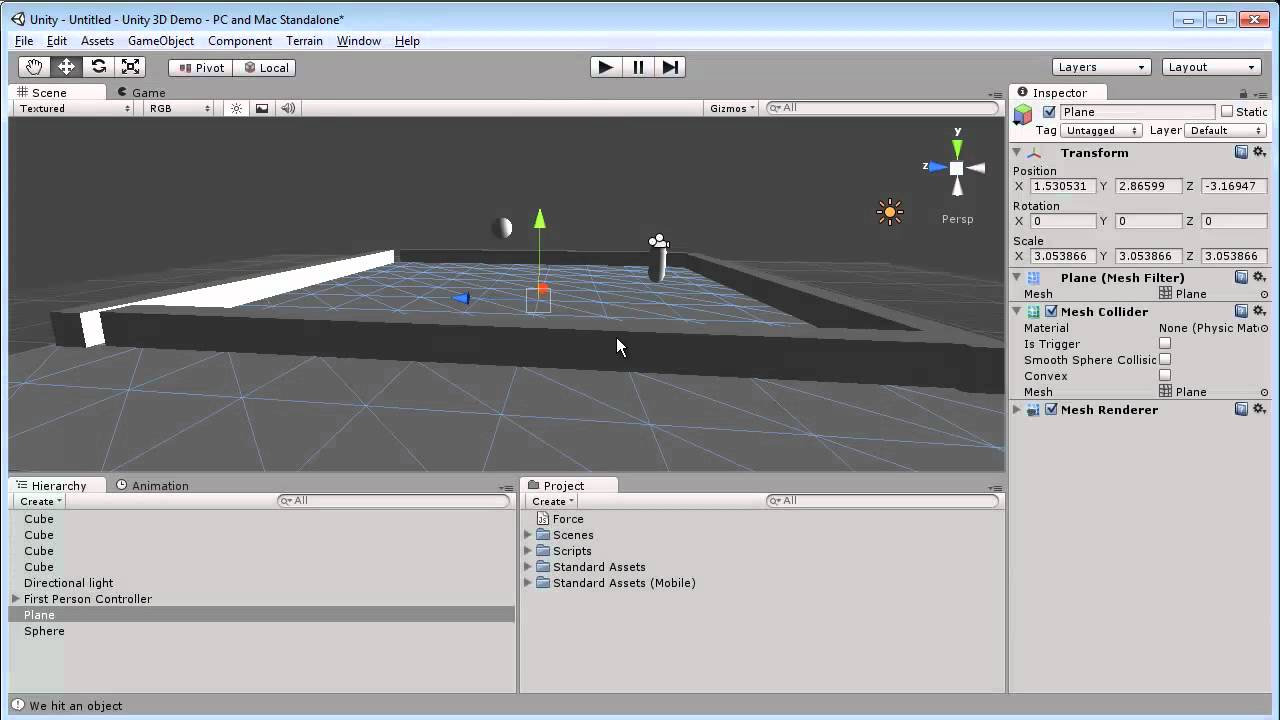This screenshot has width=1280, height=720.
Task: Enable Smooth Sphere Collisions checkbox
Action: [x=1165, y=360]
